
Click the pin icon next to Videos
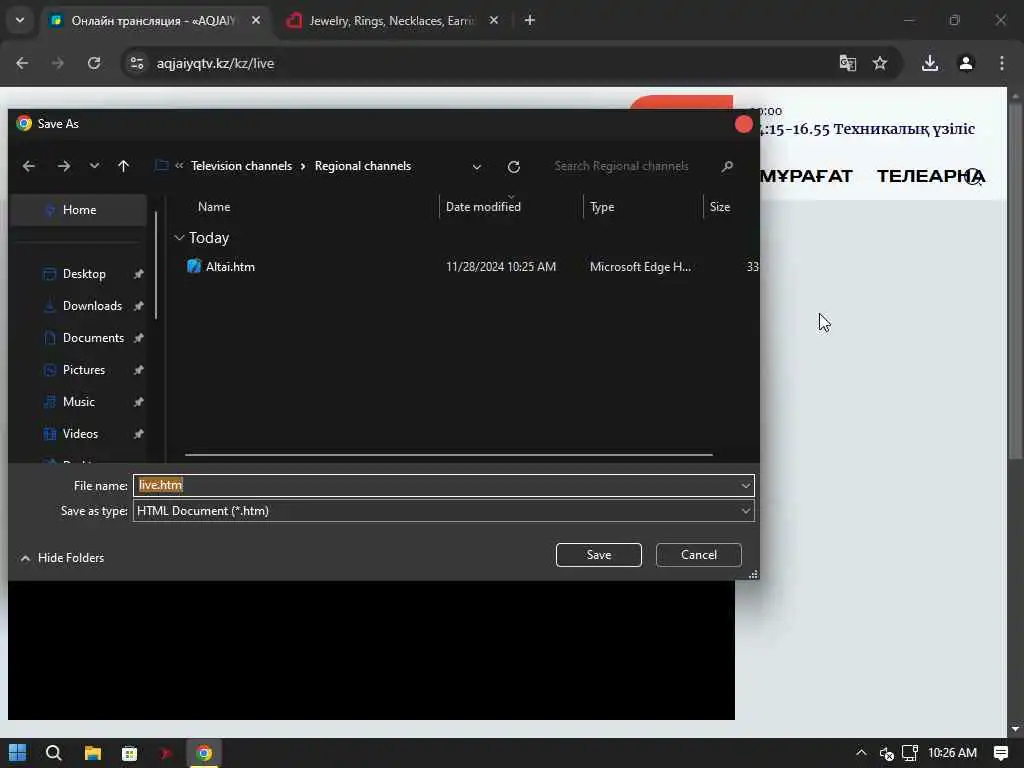tap(138, 434)
